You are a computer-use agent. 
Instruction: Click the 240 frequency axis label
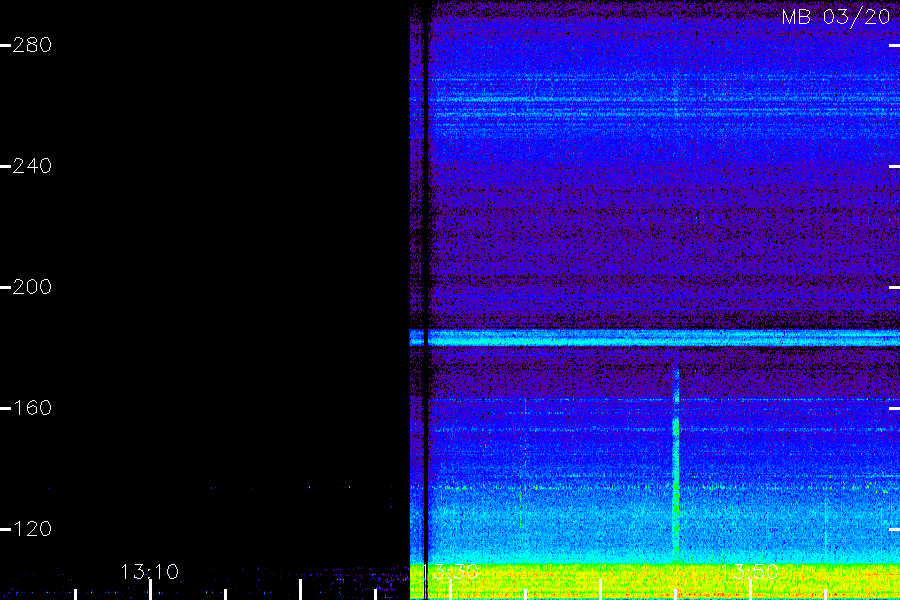point(32,166)
